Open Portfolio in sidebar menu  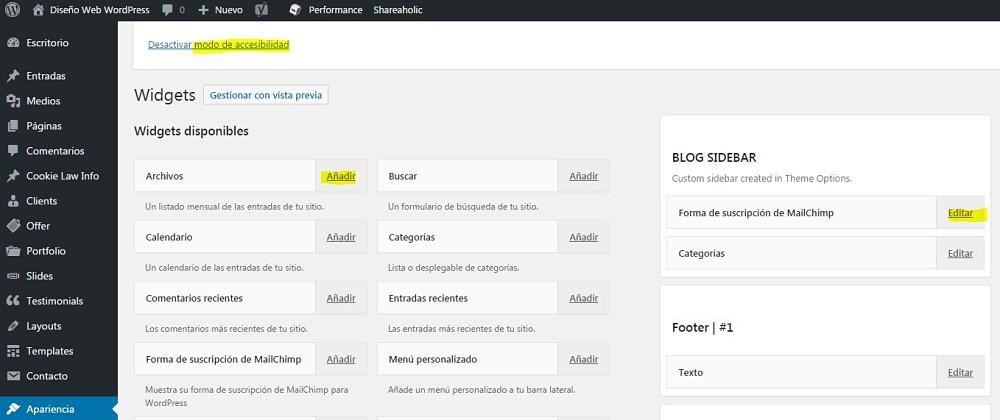[46, 251]
